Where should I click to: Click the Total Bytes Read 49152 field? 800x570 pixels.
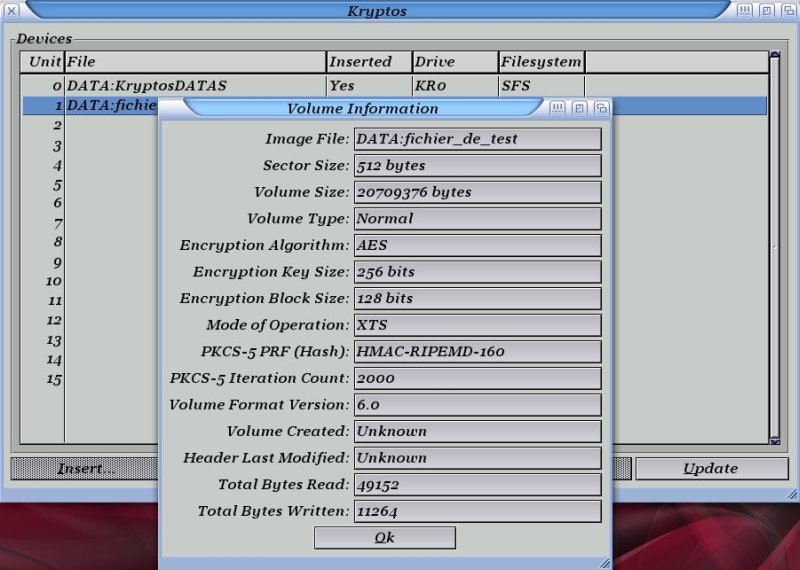click(x=478, y=484)
